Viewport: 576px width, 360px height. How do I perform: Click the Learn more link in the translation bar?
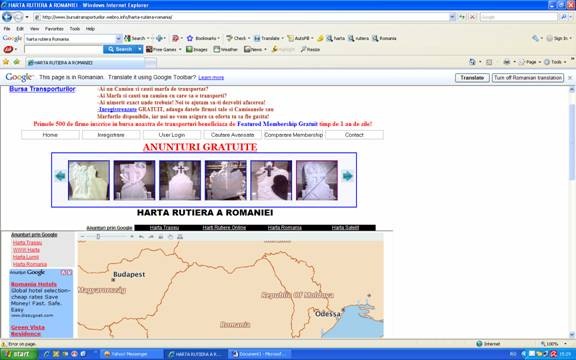click(211, 78)
